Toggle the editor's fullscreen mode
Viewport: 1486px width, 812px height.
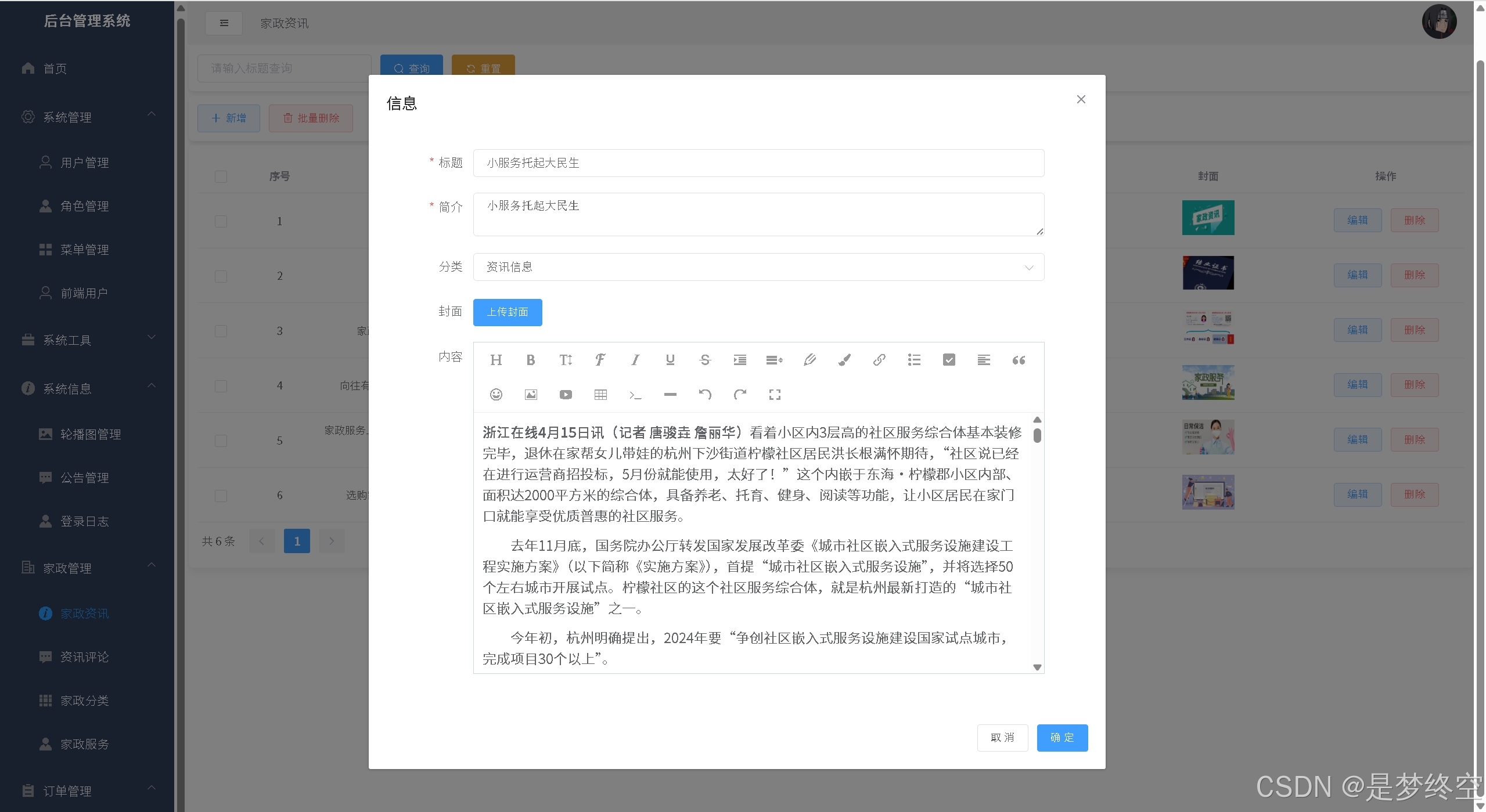coord(775,395)
